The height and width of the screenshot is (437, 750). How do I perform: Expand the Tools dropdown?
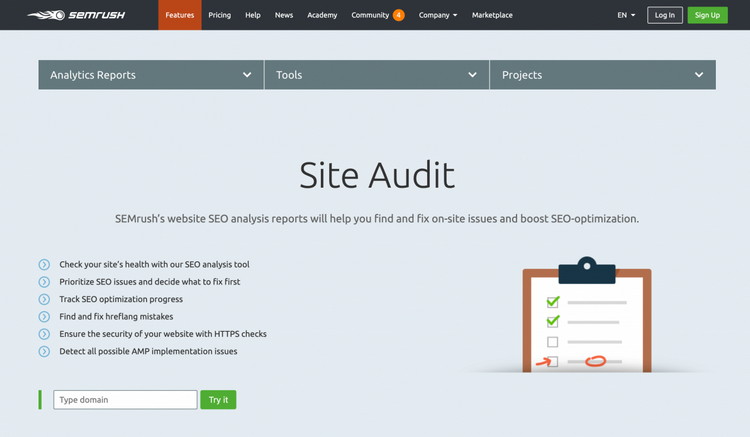[x=377, y=75]
